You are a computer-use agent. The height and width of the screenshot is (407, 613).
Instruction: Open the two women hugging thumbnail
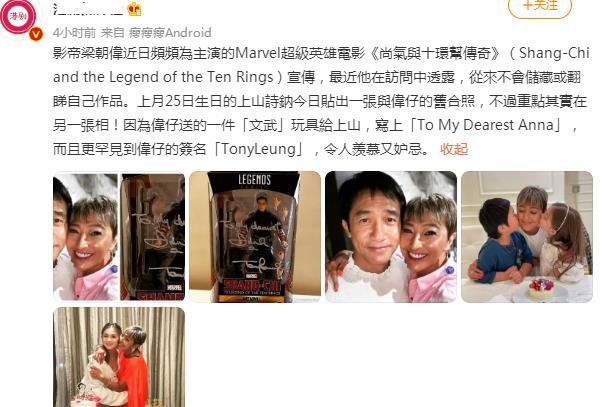click(x=119, y=357)
